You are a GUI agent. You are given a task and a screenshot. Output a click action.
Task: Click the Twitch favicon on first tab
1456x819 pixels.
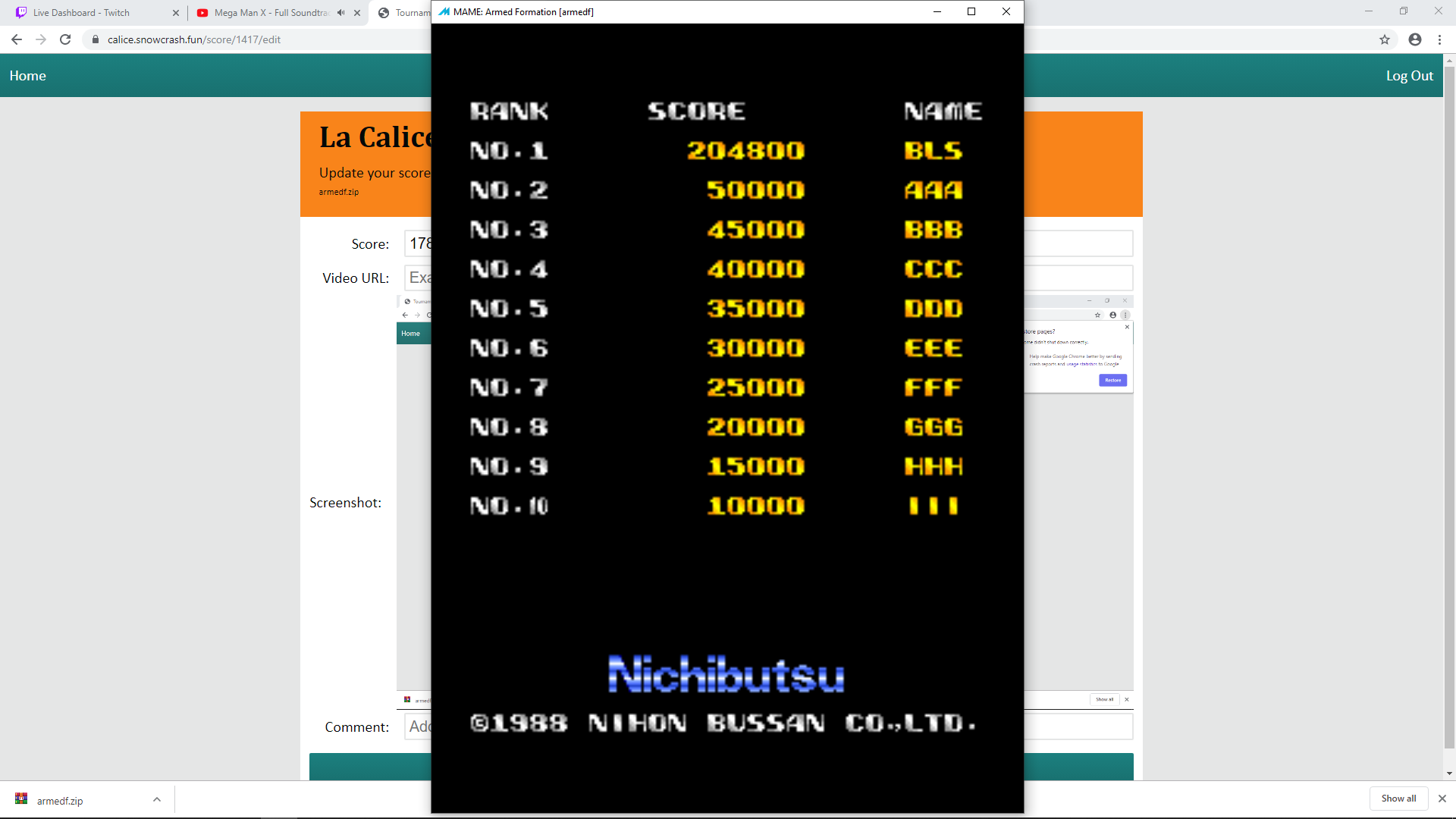21,12
